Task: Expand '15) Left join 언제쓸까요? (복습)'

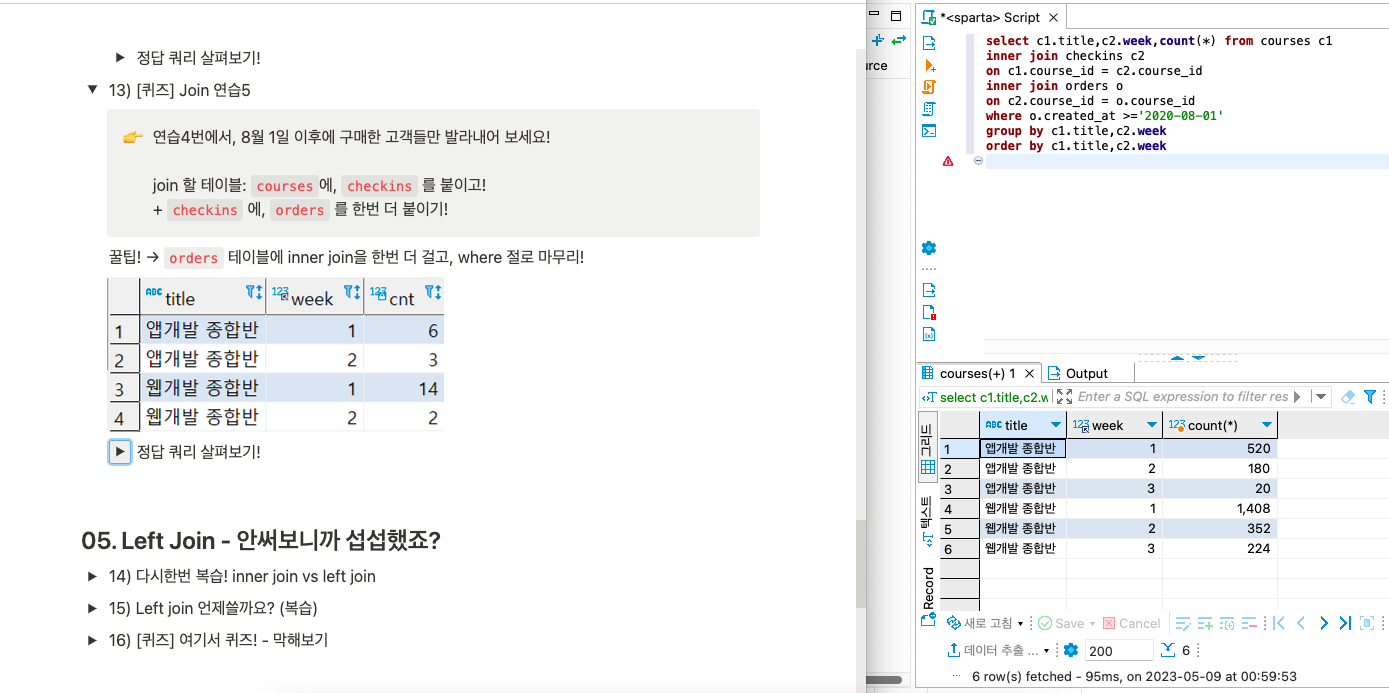Action: click(x=92, y=608)
